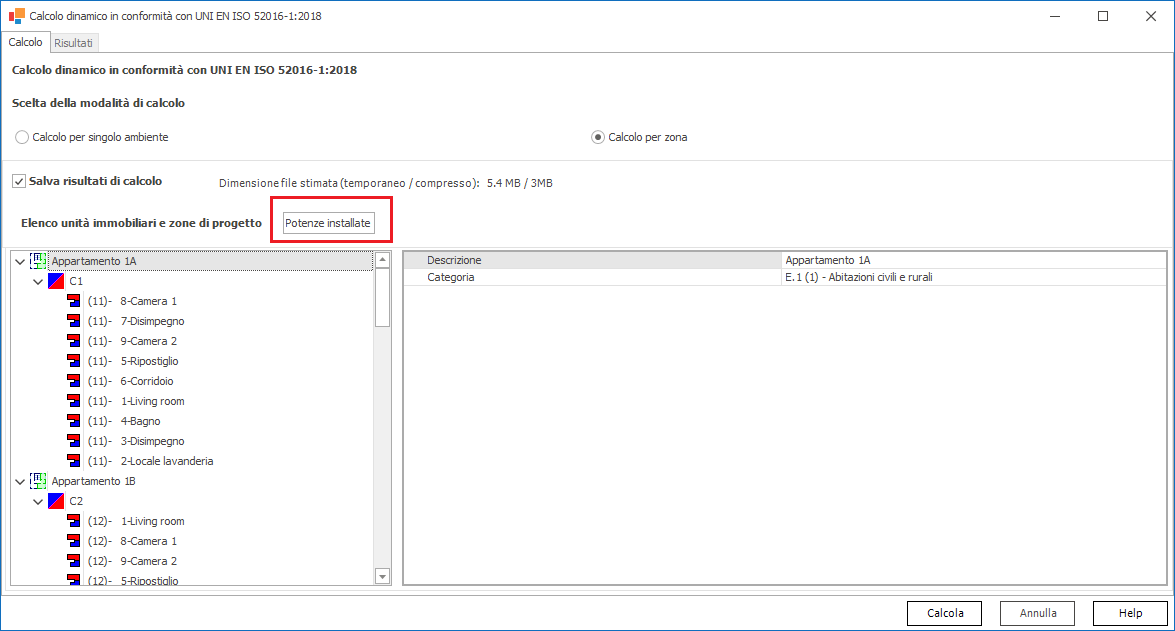Click the icon beside 5-Ripostiglio under C1
Image resolution: width=1175 pixels, height=631 pixels.
[74, 361]
